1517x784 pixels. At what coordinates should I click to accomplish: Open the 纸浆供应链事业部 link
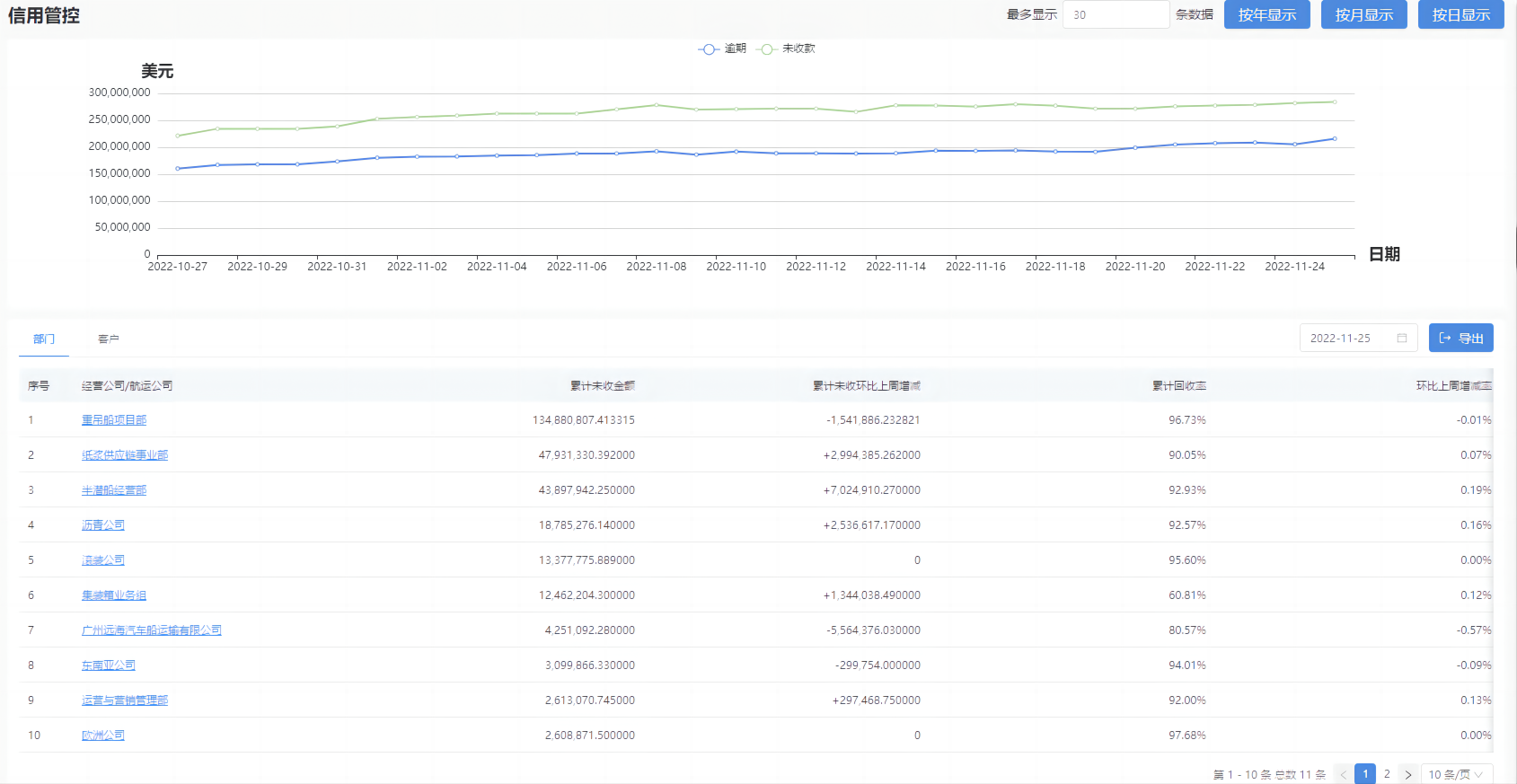point(125,454)
